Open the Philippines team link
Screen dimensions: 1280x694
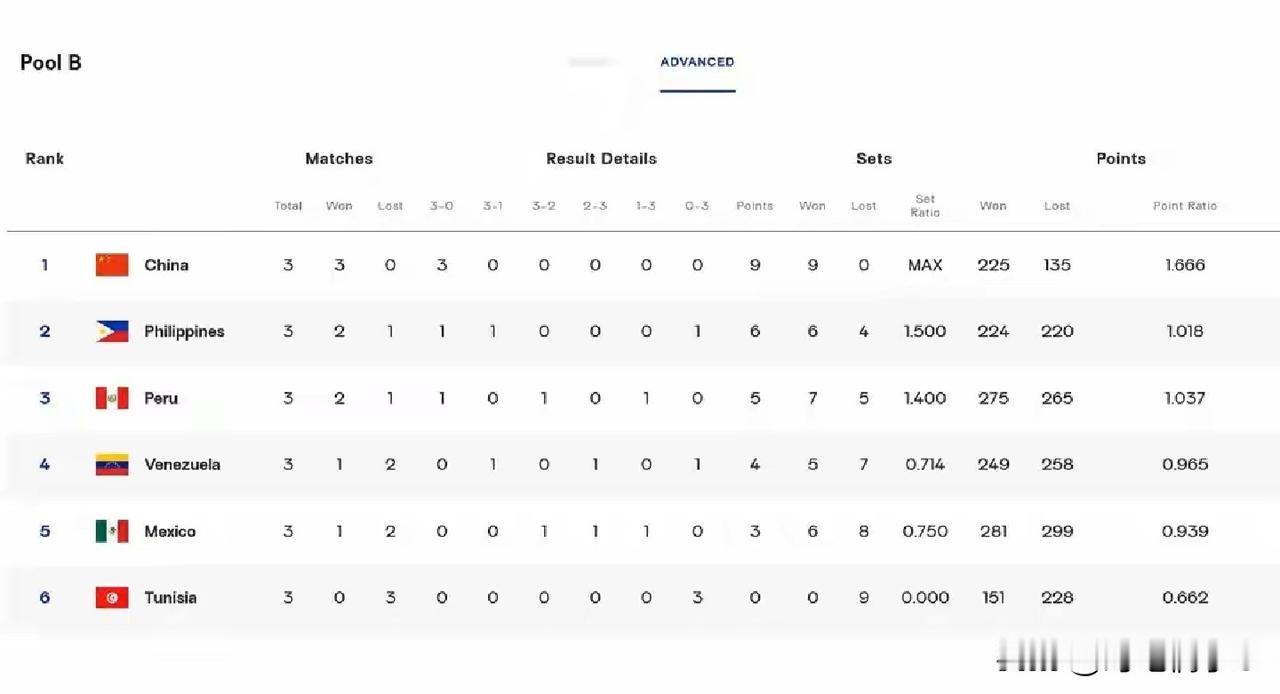[184, 331]
